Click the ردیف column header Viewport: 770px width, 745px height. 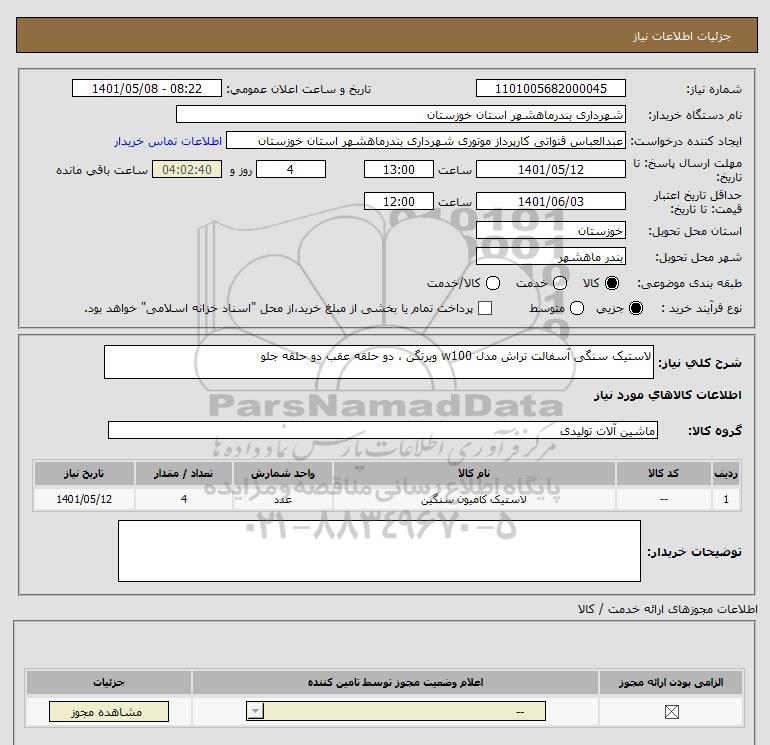tap(726, 473)
